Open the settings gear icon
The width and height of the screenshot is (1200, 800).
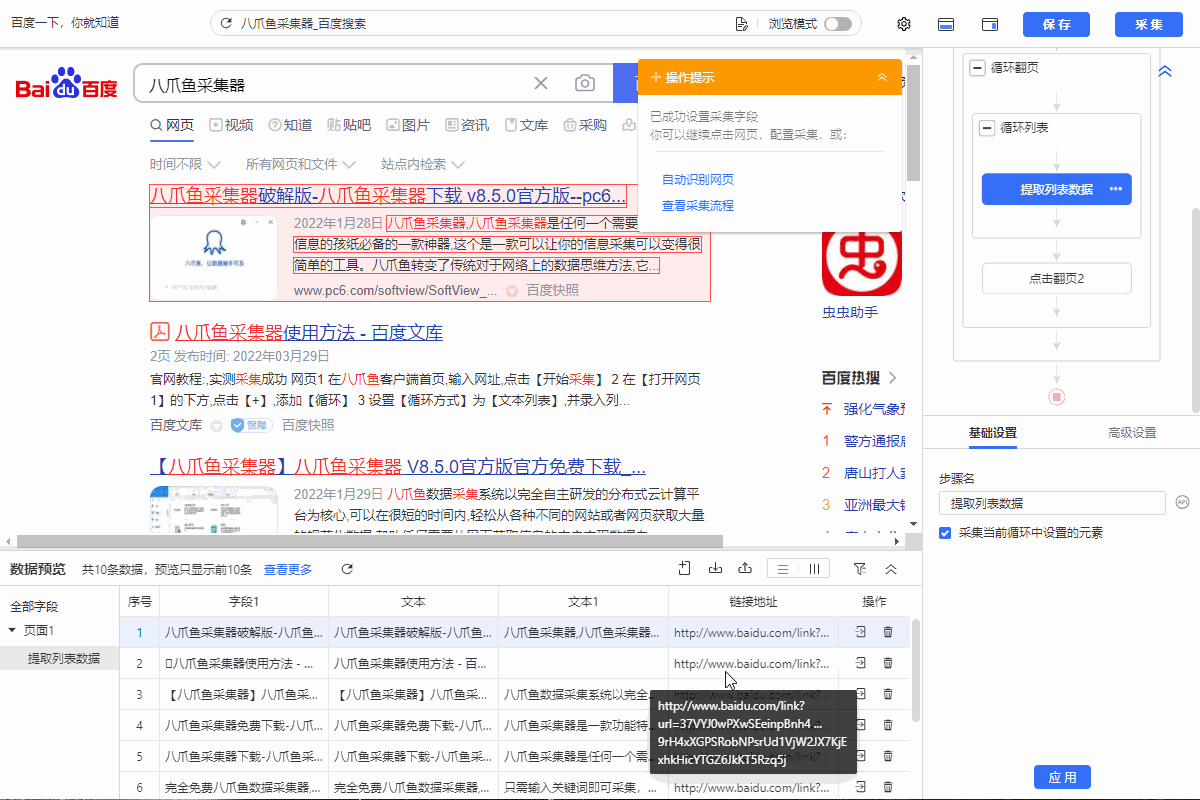tap(904, 24)
